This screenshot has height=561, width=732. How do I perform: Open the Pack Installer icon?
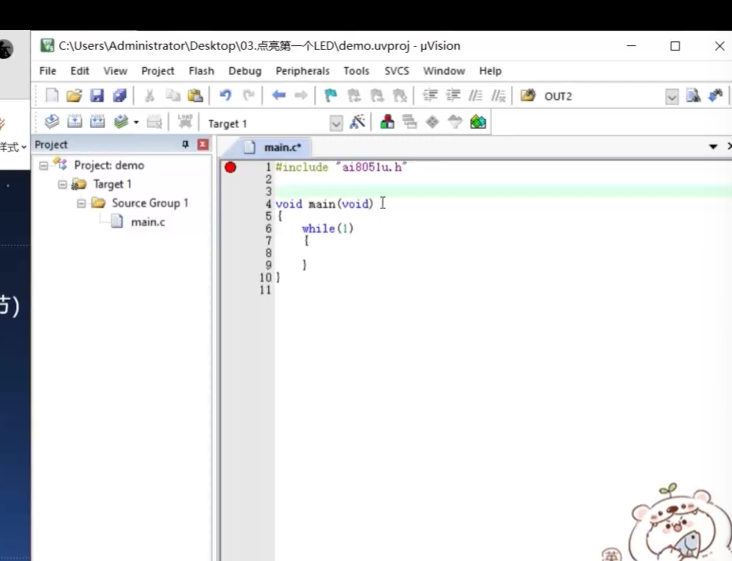[478, 122]
